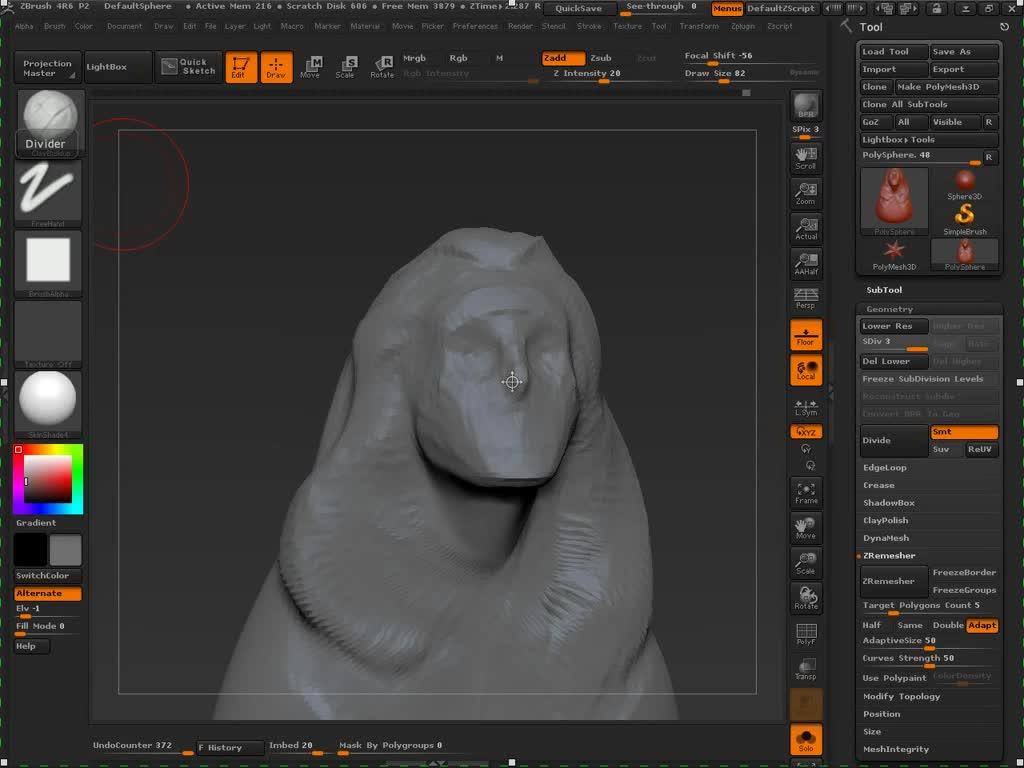The image size is (1024, 768).
Task: Click the Load Tool button
Action: coord(893,52)
